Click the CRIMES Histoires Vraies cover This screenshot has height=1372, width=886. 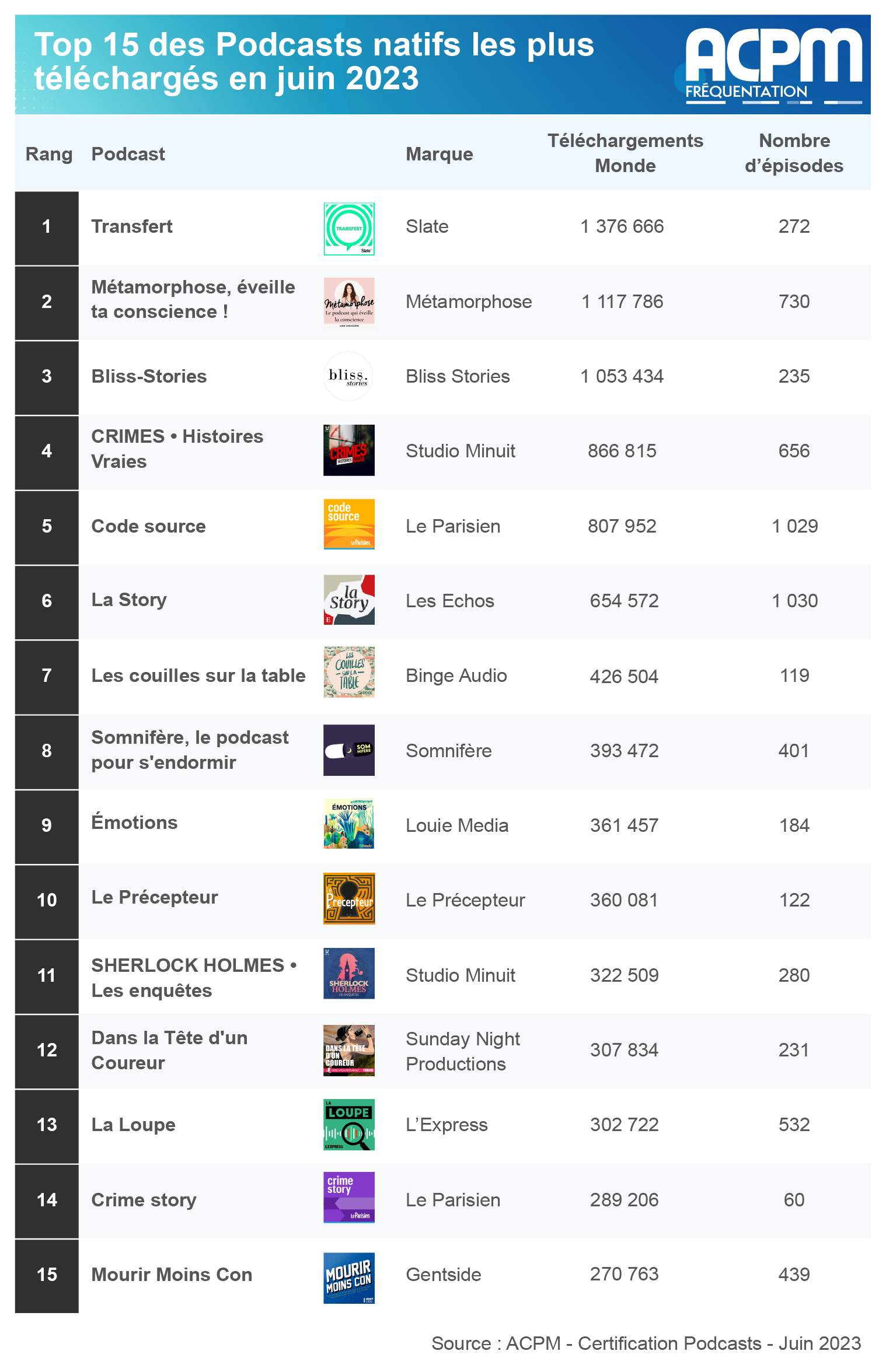[x=349, y=450]
